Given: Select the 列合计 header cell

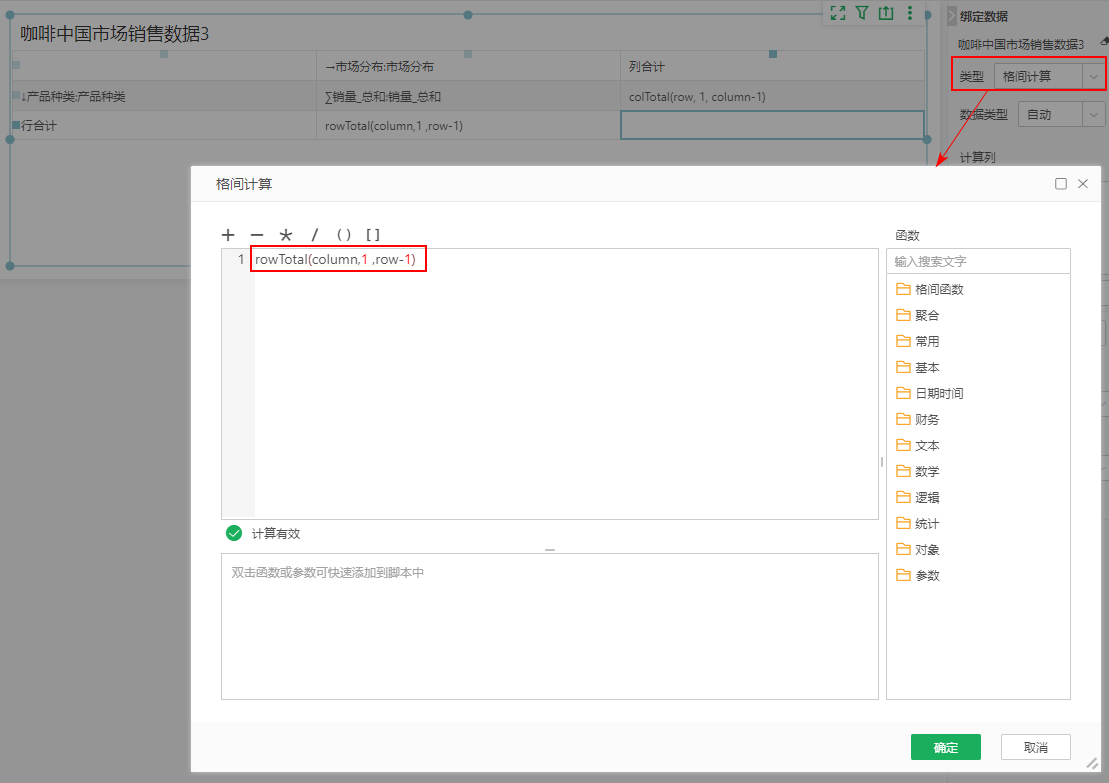Looking at the screenshot, I should 772,66.
